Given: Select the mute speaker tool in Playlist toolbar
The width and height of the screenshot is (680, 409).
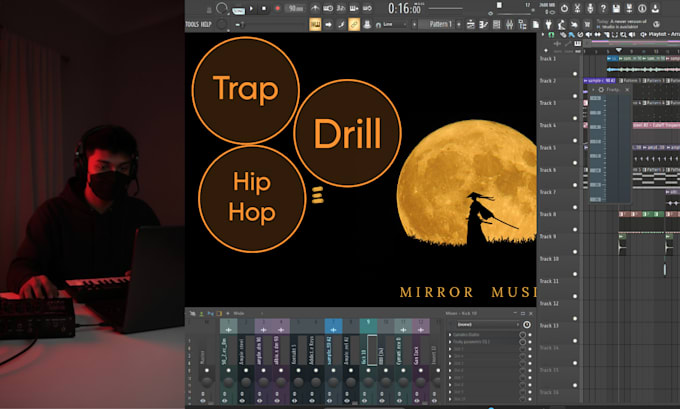Looking at the screenshot, I should click(x=589, y=35).
